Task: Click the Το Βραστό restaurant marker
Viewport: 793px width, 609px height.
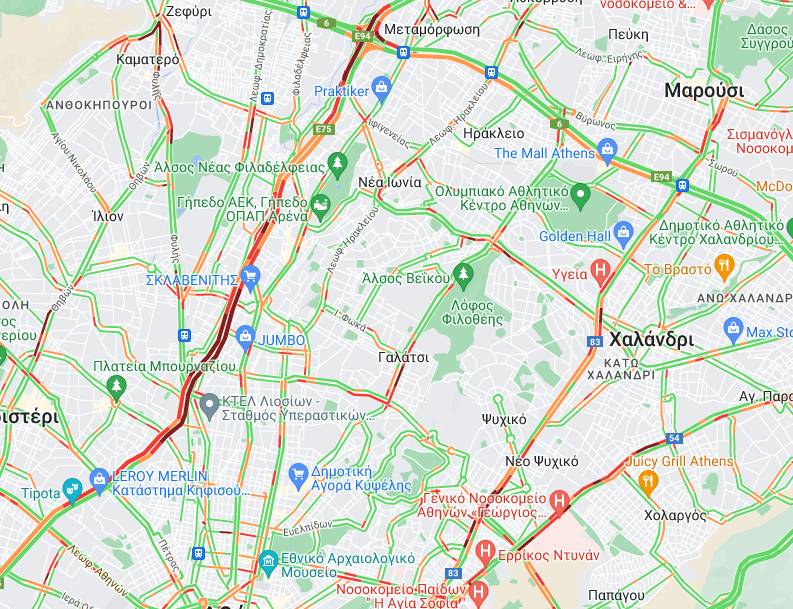Action: (725, 267)
